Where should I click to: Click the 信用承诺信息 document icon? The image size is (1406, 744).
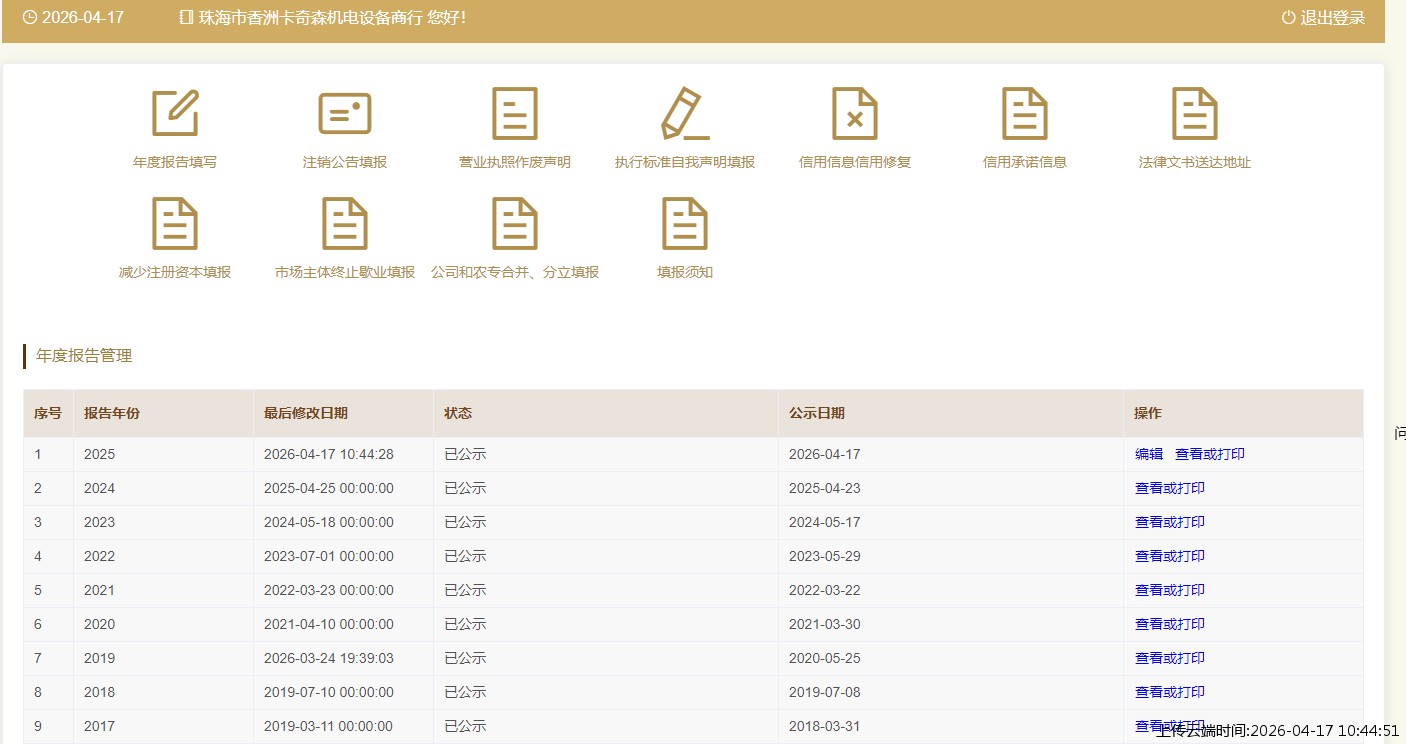(1025, 114)
